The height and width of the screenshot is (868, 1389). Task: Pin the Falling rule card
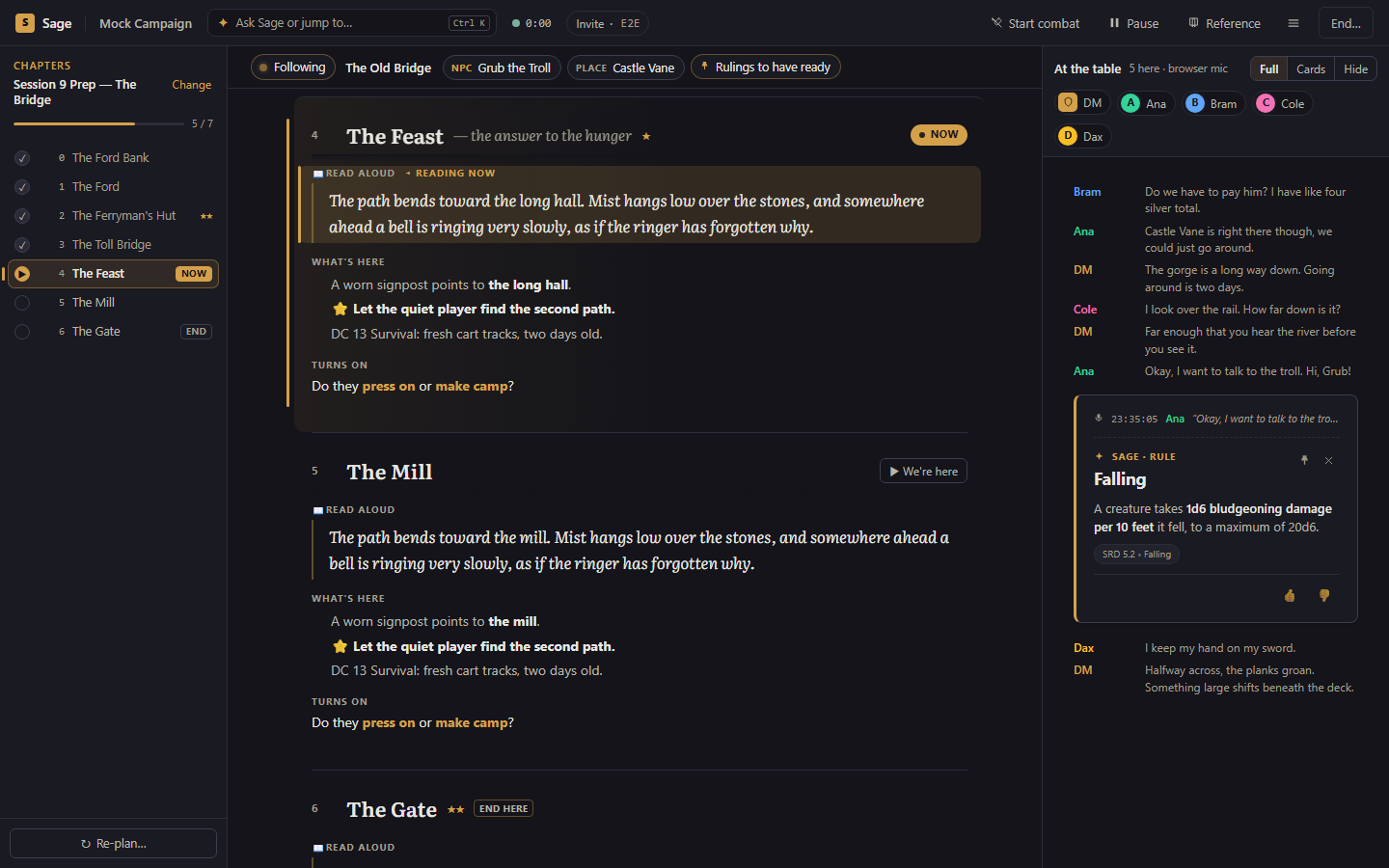(x=1304, y=460)
